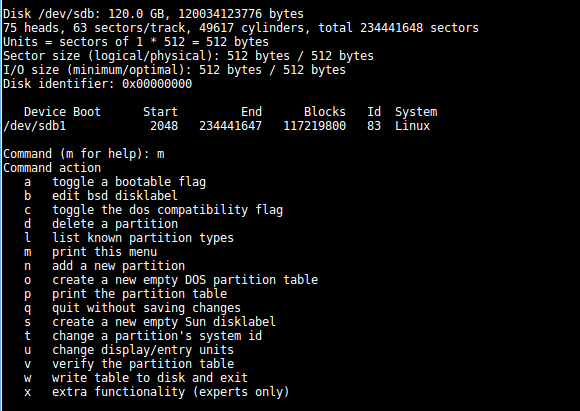Click 'create a new empty DOS partition table'
The width and height of the screenshot is (580, 411).
pyautogui.click(x=185, y=280)
